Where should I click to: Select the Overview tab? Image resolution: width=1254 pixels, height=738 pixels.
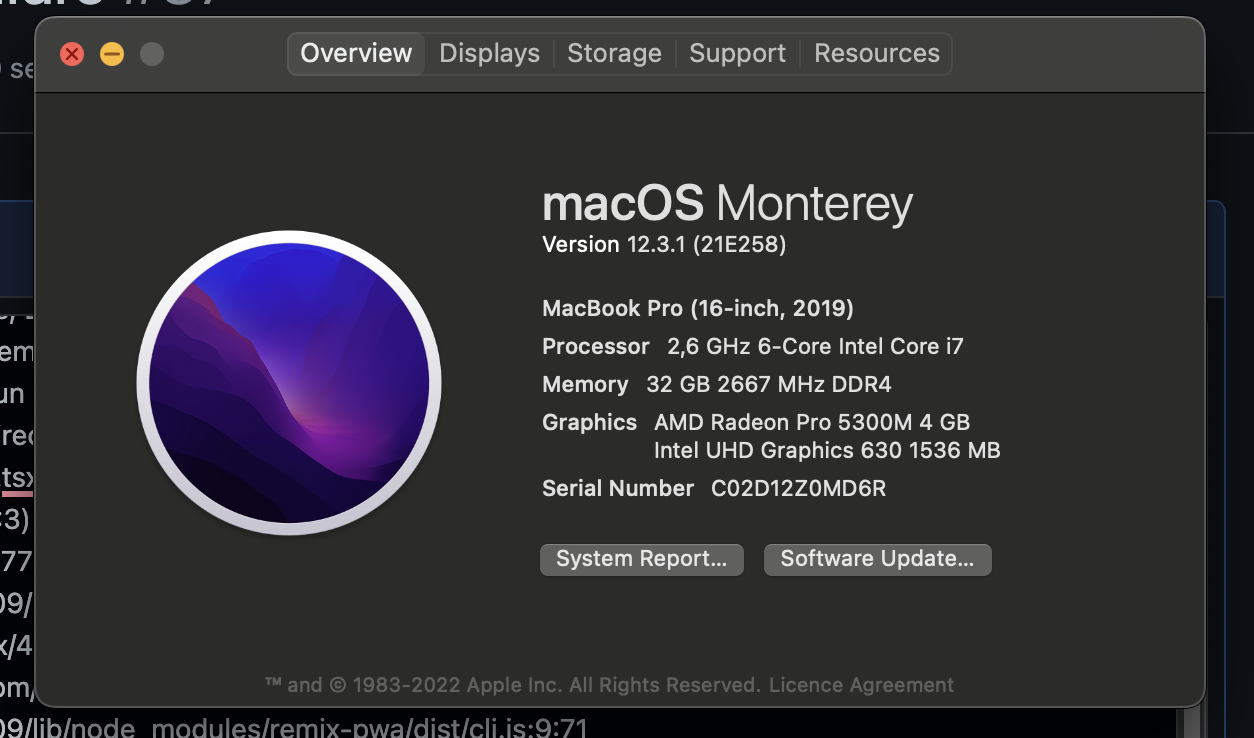click(x=356, y=53)
